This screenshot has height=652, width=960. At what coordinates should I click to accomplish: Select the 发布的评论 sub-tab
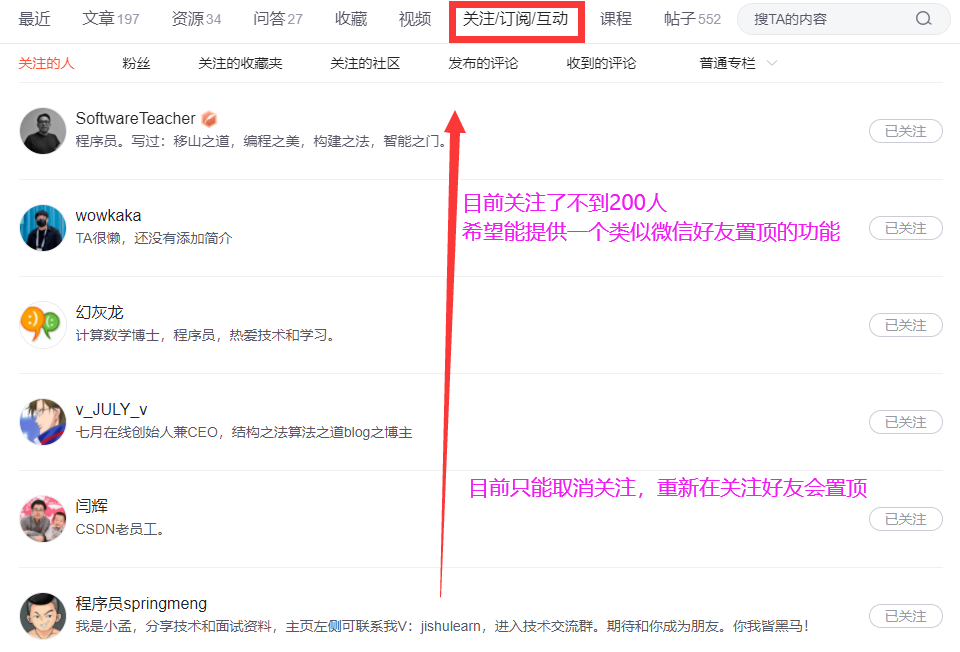[x=483, y=63]
